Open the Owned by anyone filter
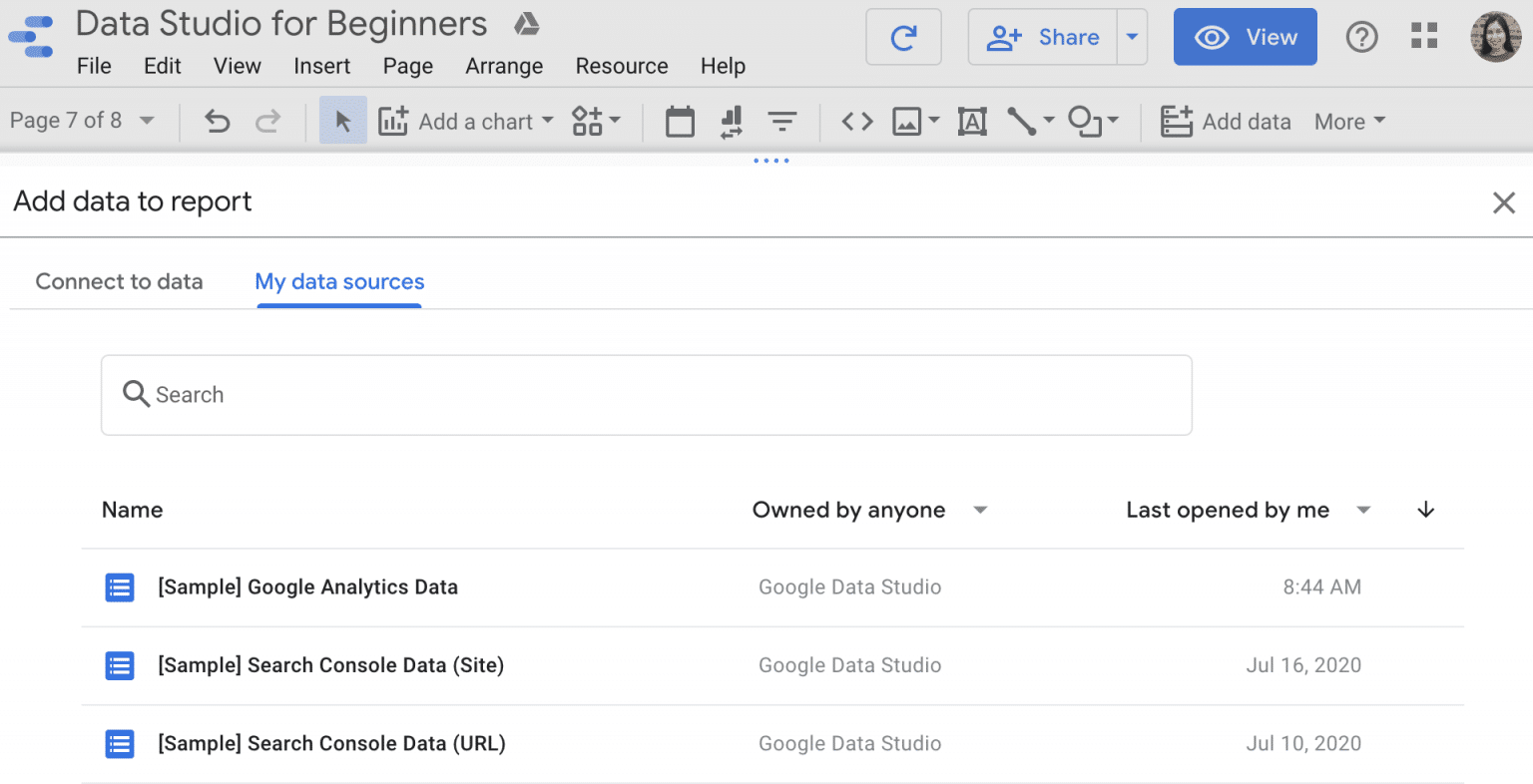The image size is (1533, 784). pos(869,510)
